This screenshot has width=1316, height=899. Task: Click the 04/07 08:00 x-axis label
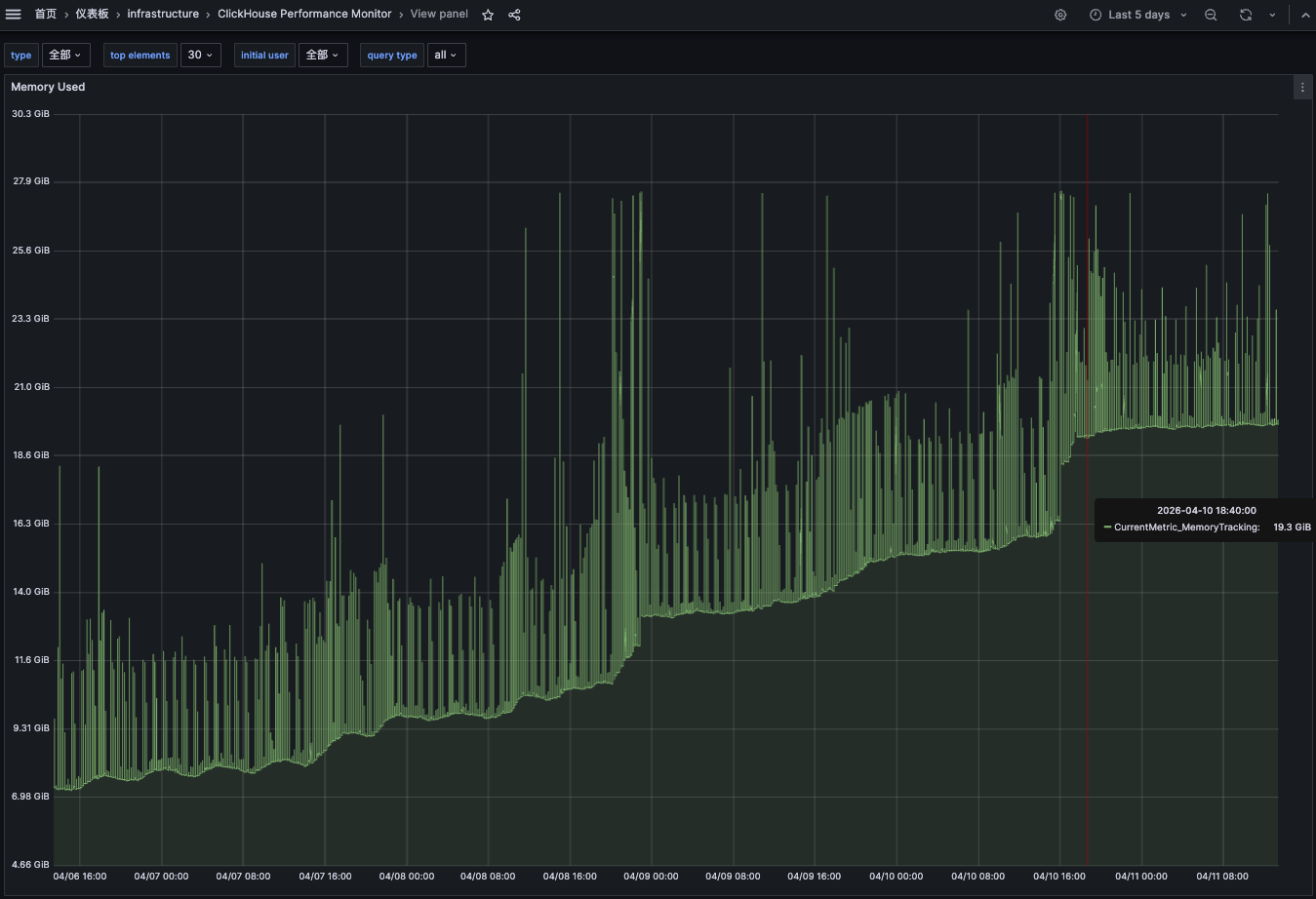[x=243, y=877]
